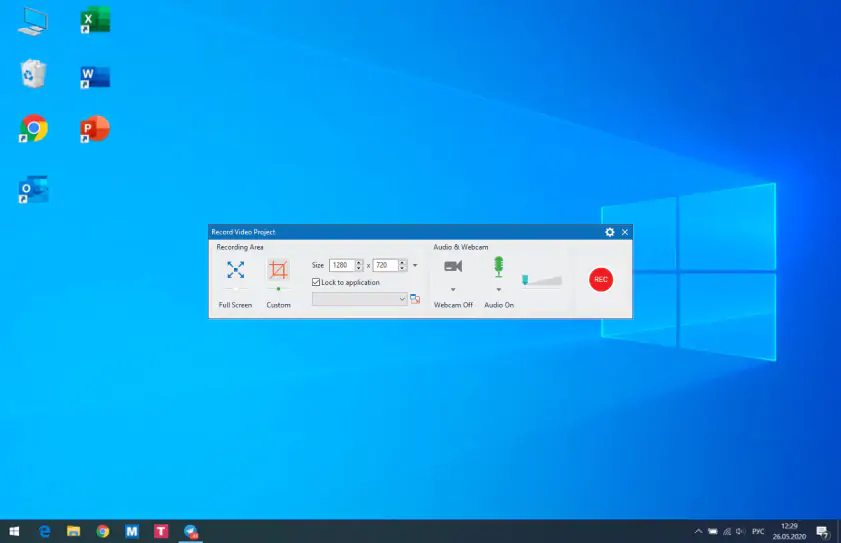Click the height field showing 720

coord(385,265)
